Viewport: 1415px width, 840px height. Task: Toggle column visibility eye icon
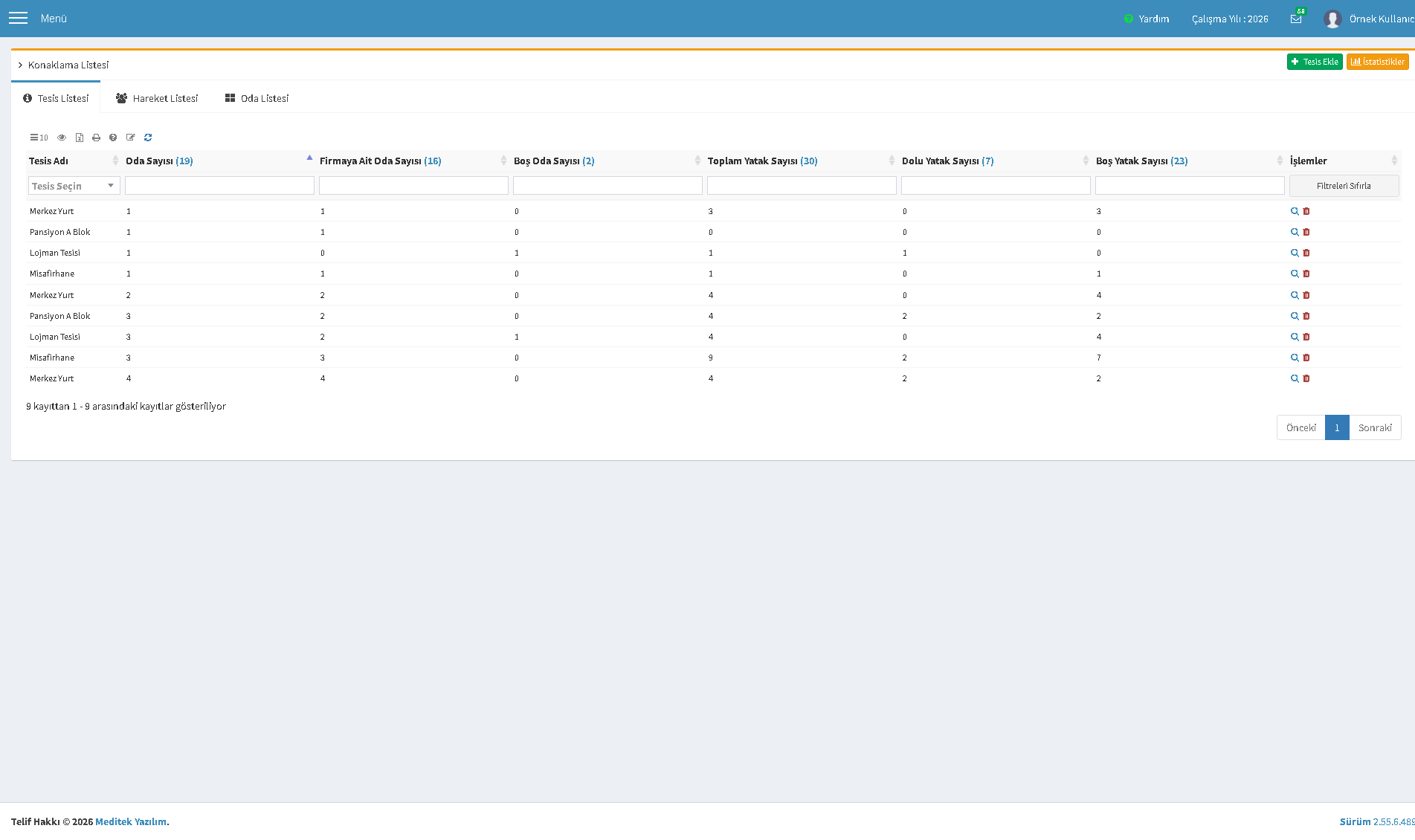click(x=62, y=138)
